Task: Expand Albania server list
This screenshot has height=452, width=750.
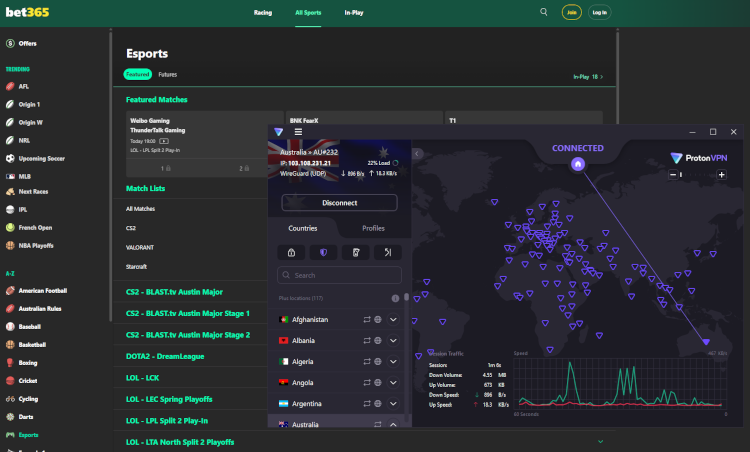Action: click(x=393, y=341)
